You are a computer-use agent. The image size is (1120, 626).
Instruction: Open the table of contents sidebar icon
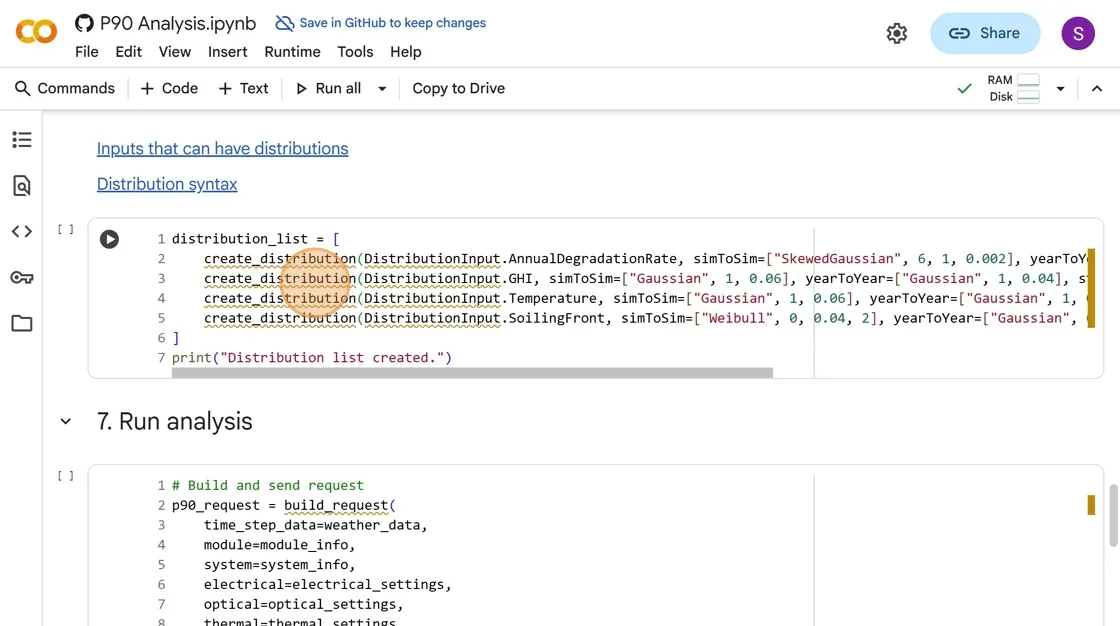pos(22,140)
